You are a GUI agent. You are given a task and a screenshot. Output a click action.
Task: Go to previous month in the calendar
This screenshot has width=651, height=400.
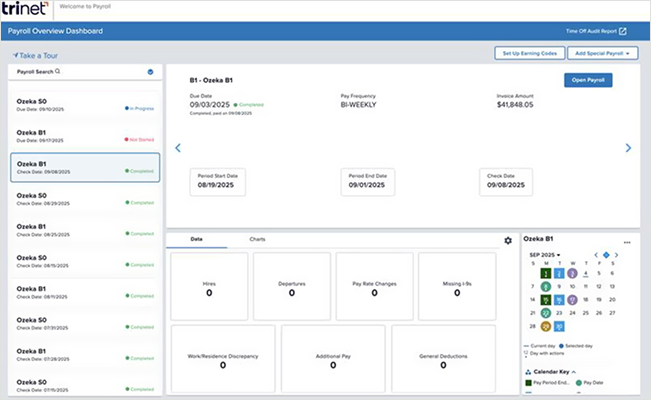[x=596, y=255]
